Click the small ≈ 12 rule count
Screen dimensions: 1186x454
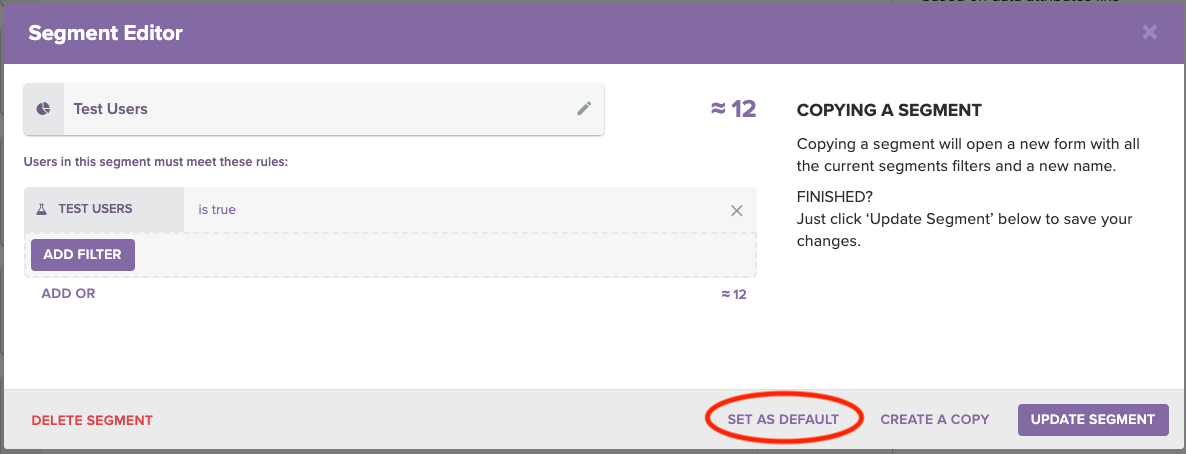734,294
